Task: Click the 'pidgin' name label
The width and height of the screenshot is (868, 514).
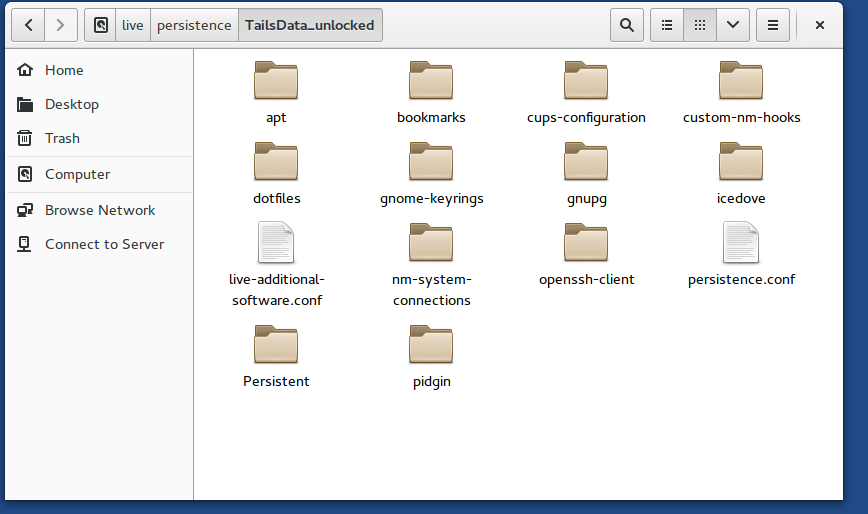Action: [432, 382]
